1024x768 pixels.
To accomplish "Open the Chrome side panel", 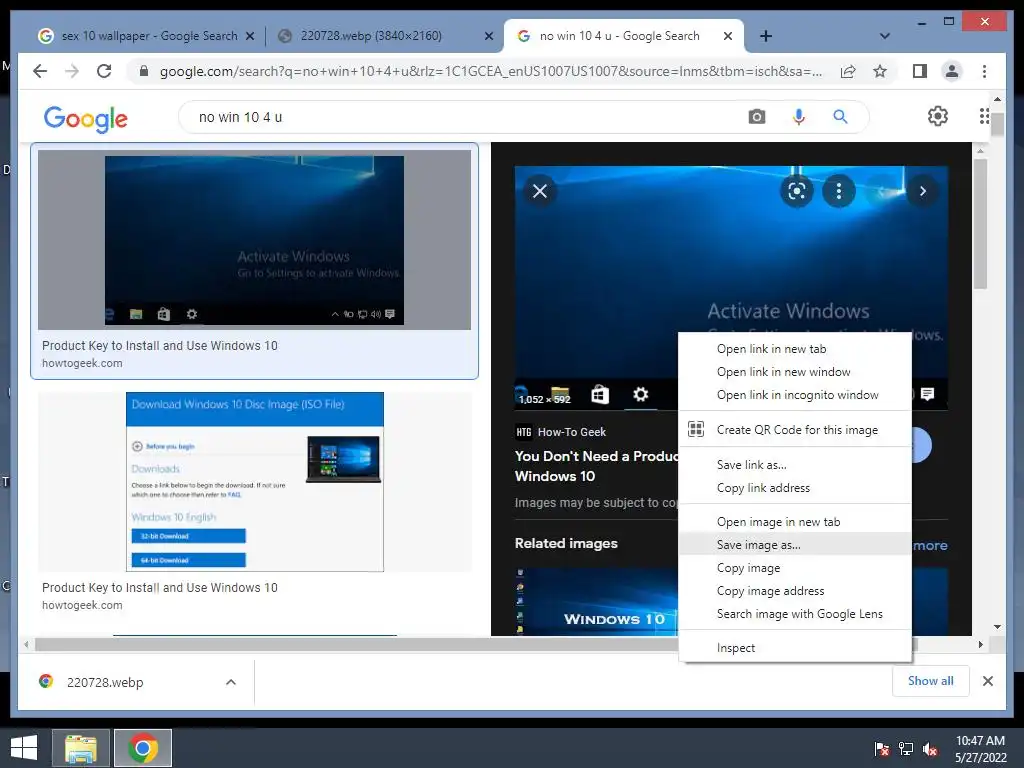I will point(920,71).
